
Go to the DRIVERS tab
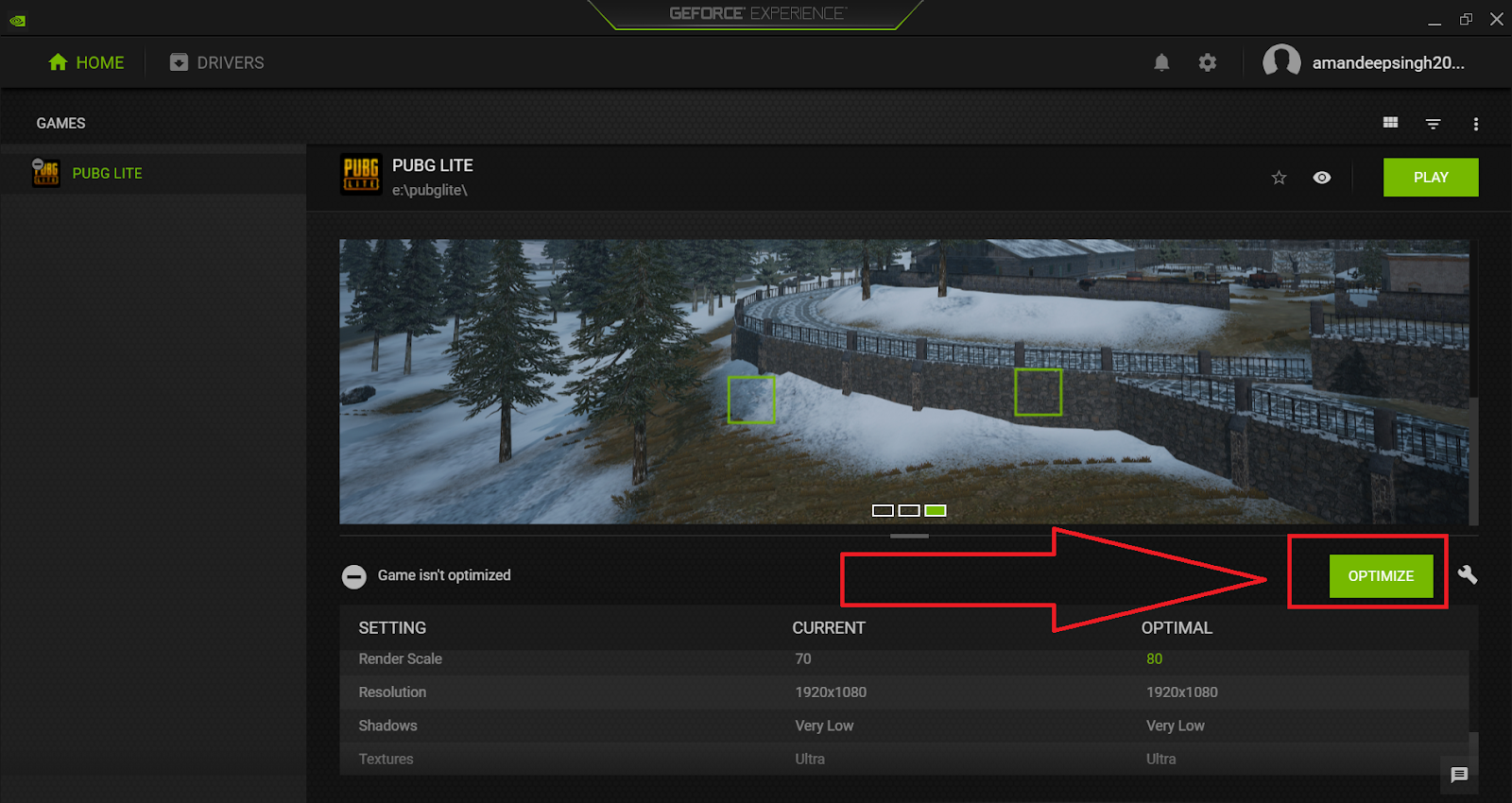point(216,62)
